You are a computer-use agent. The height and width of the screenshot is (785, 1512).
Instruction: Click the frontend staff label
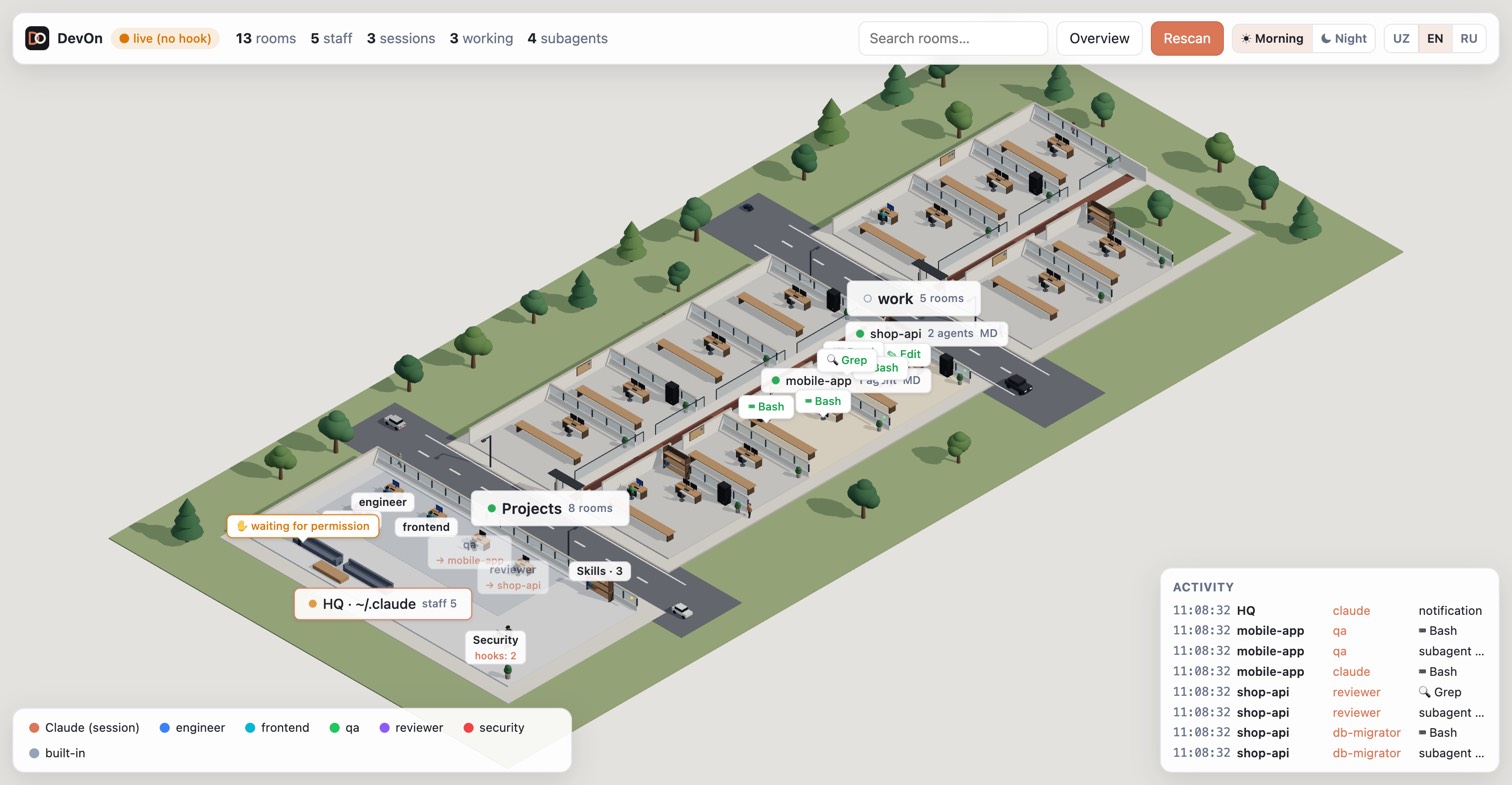click(x=426, y=527)
